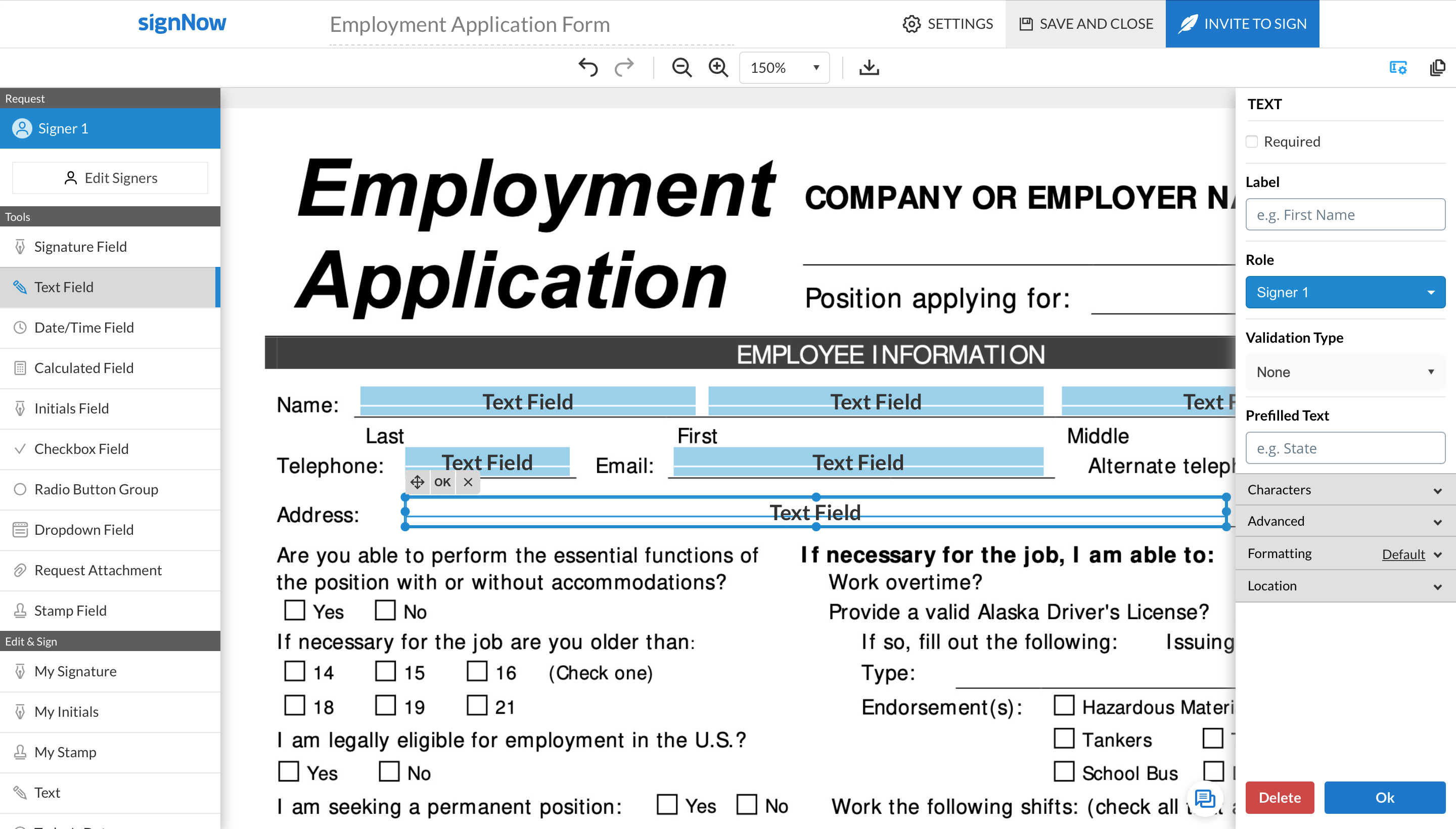Enable the Required checkbox

1252,141
